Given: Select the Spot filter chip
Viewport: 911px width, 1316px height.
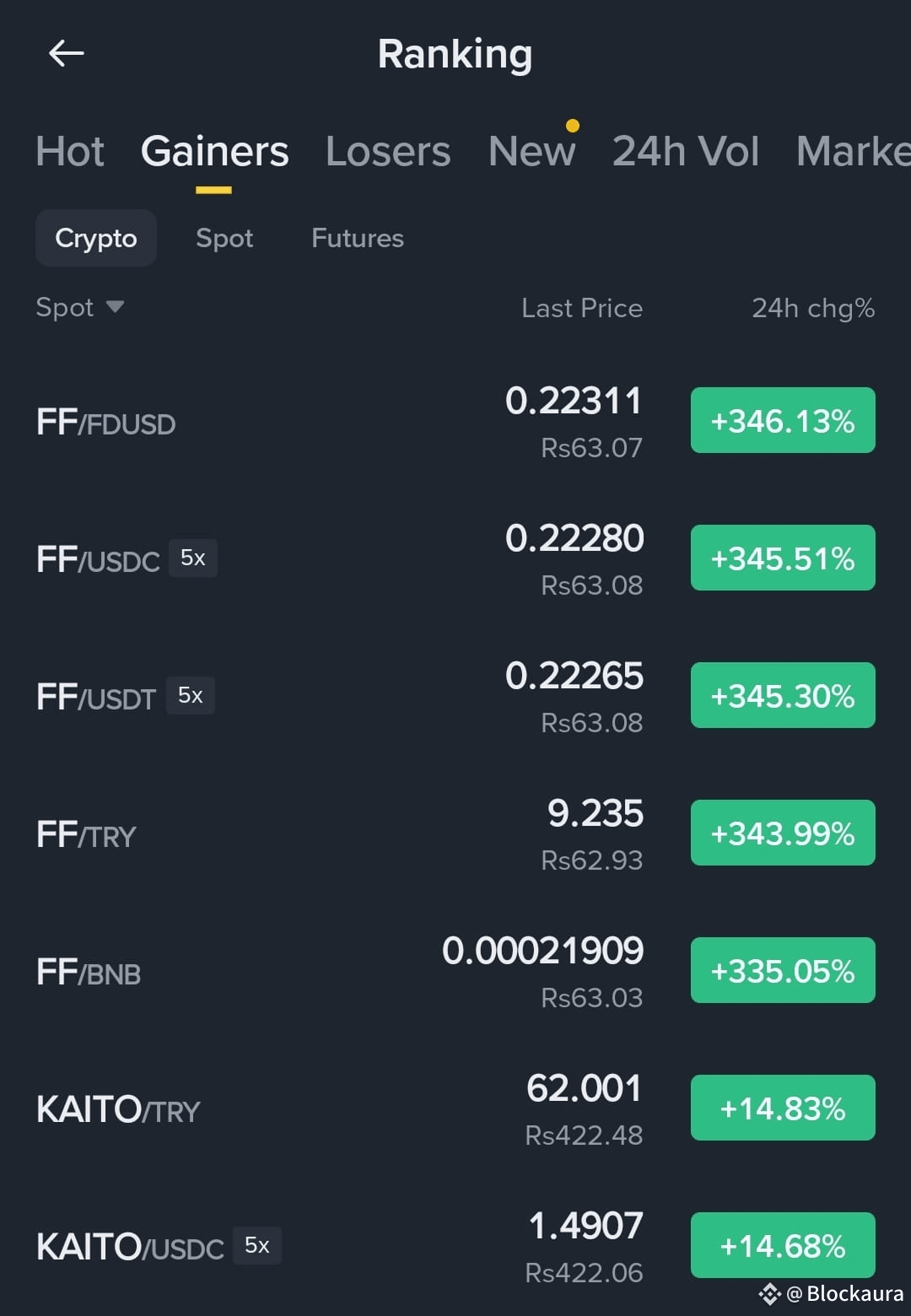Looking at the screenshot, I should coord(224,238).
